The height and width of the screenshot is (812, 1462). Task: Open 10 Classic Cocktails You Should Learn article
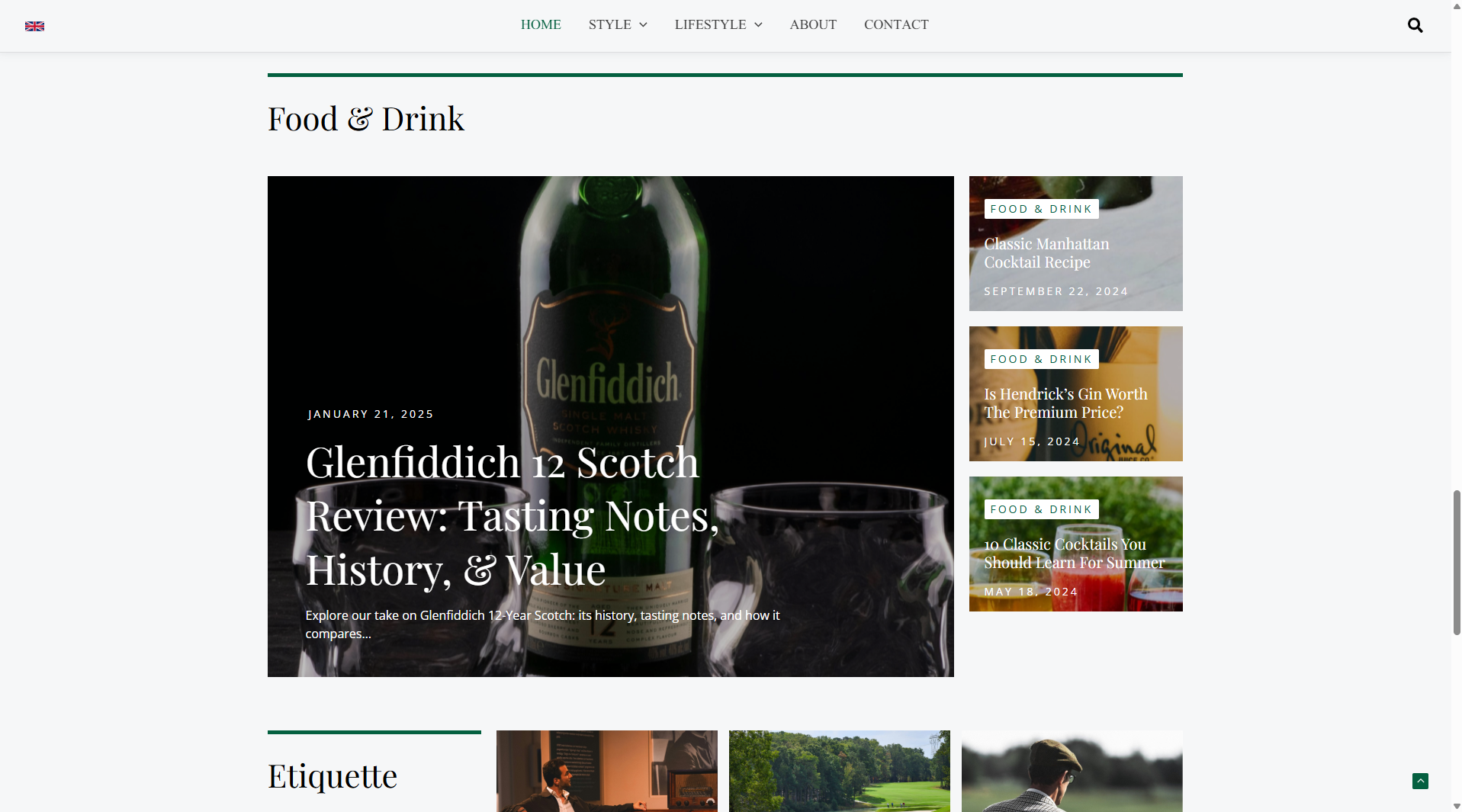(1074, 554)
